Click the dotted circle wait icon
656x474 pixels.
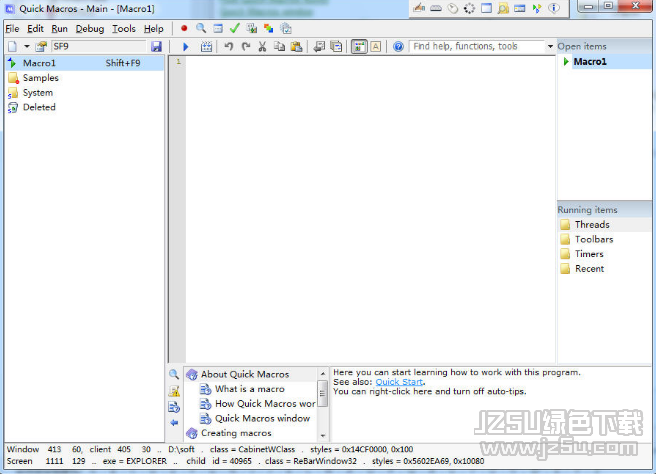(x=469, y=8)
